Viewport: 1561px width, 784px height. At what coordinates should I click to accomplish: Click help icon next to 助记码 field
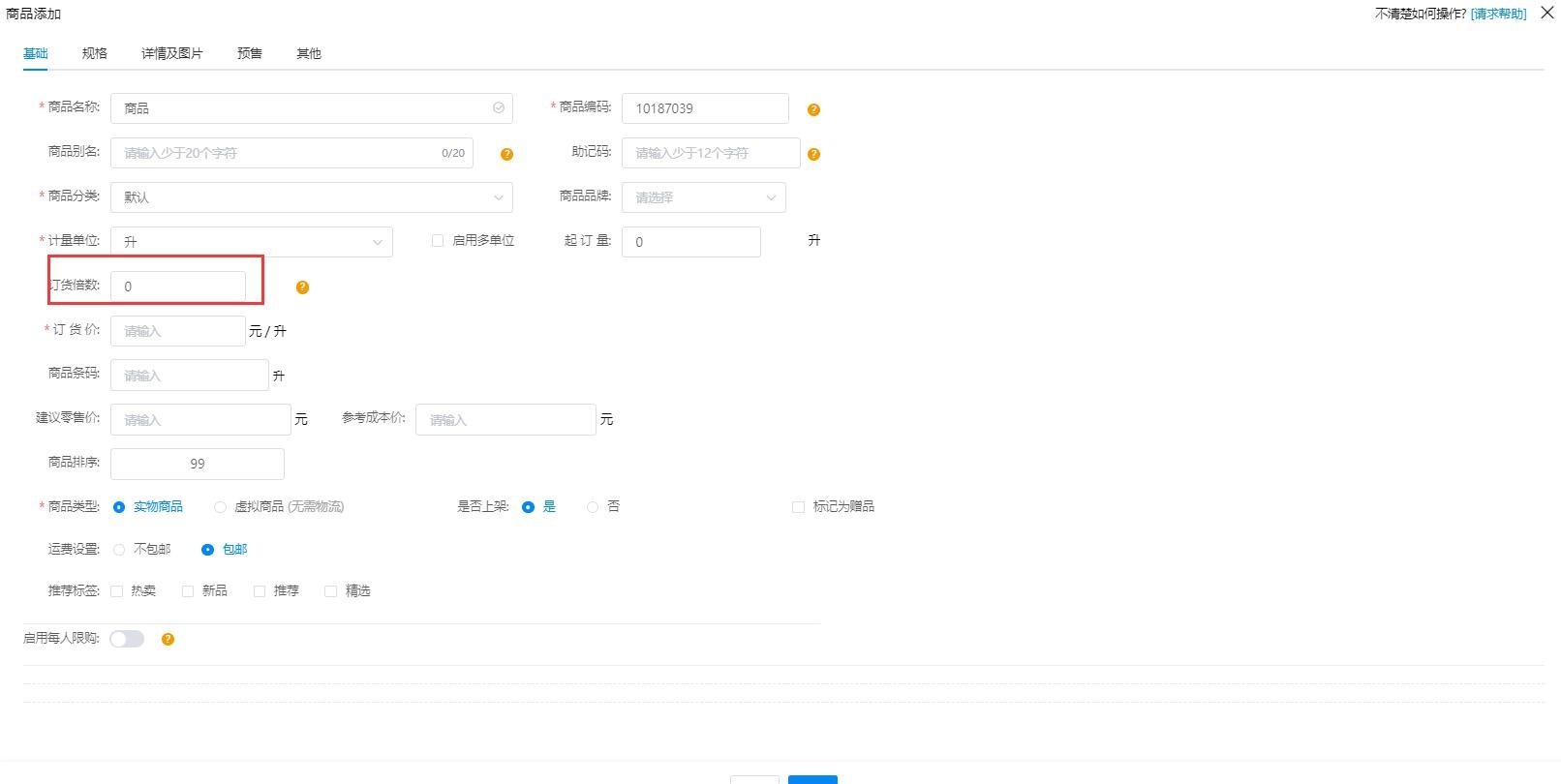(x=813, y=155)
